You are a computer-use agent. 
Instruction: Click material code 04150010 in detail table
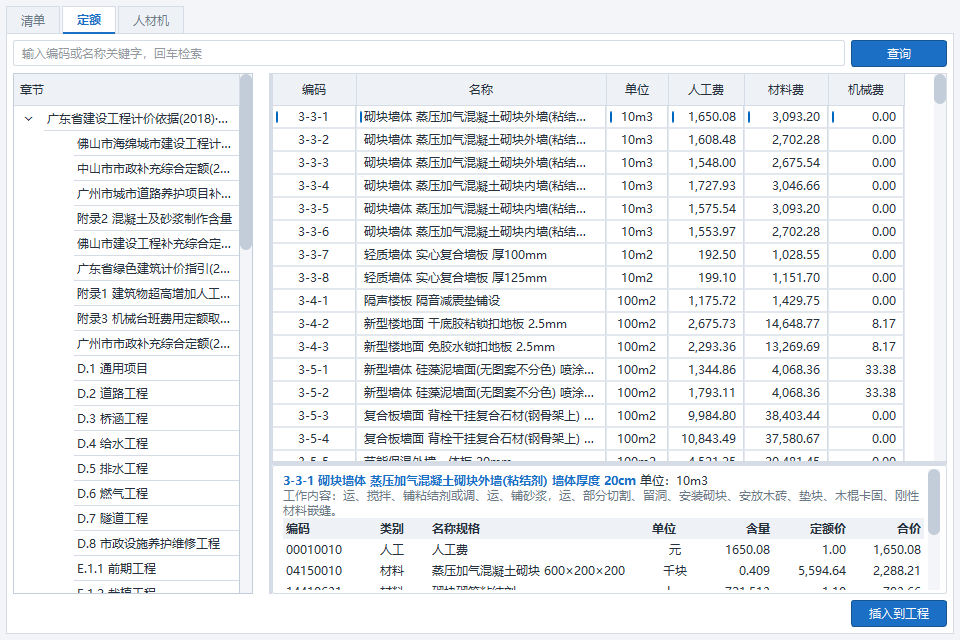(x=314, y=571)
